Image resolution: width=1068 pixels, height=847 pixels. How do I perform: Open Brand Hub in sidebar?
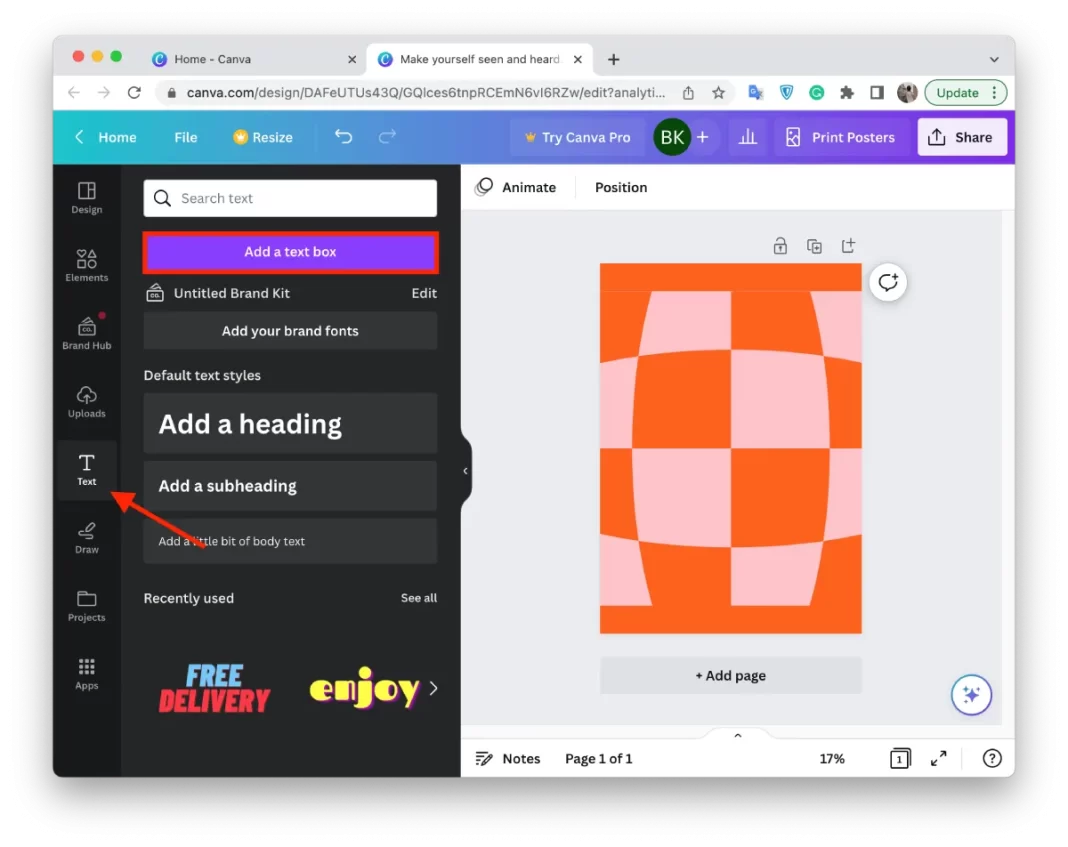(87, 334)
